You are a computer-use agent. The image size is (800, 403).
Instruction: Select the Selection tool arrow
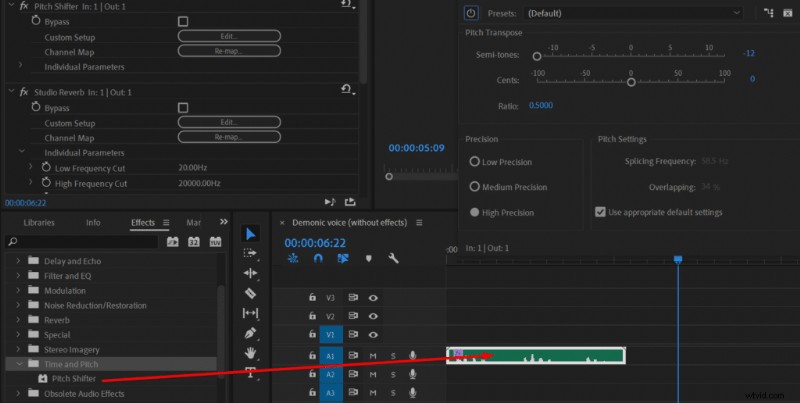[x=250, y=234]
